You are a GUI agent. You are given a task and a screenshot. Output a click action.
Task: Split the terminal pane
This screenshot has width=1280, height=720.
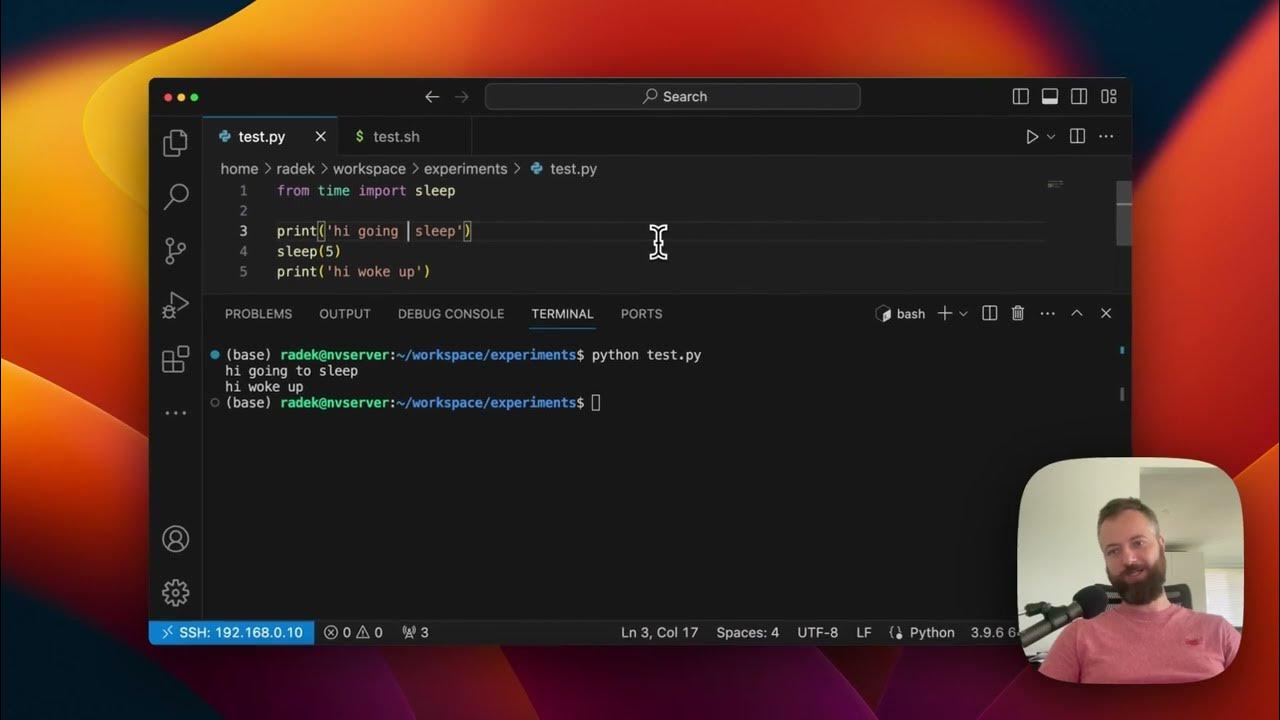click(990, 314)
